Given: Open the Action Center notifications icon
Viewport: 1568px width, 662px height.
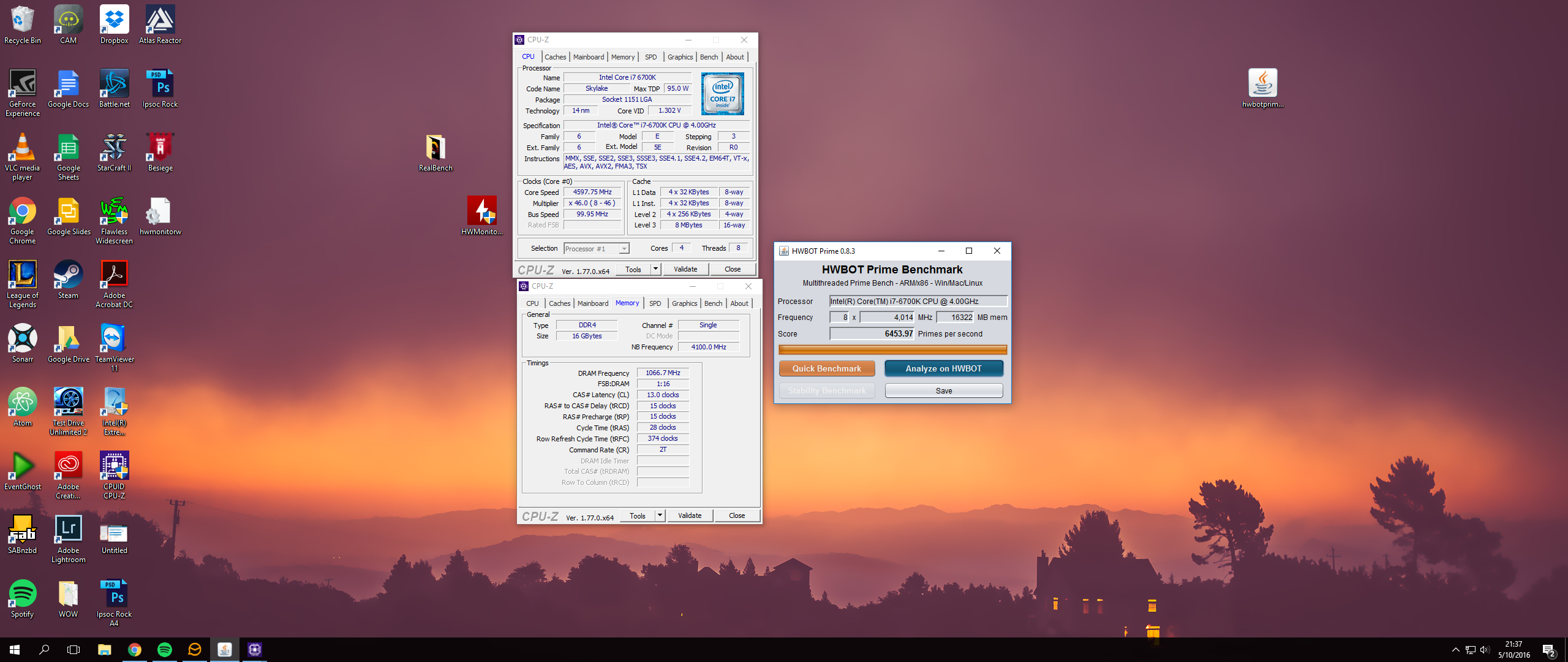Looking at the screenshot, I should (x=1549, y=650).
